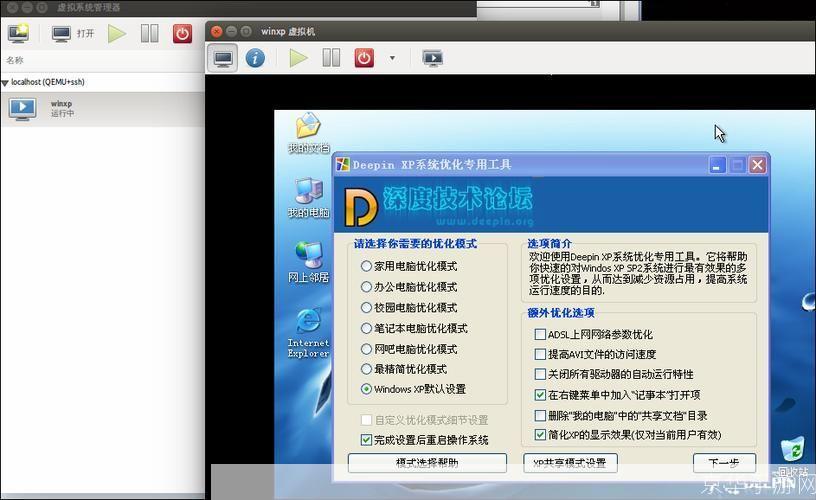
Task: Click the new virtual machine icon in manager
Action: [19, 34]
